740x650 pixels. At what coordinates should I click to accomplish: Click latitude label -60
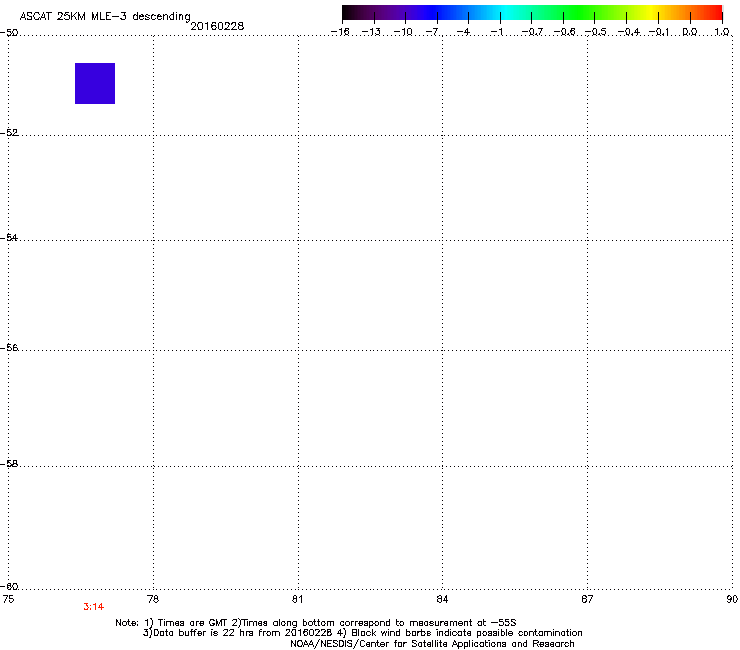(9, 586)
